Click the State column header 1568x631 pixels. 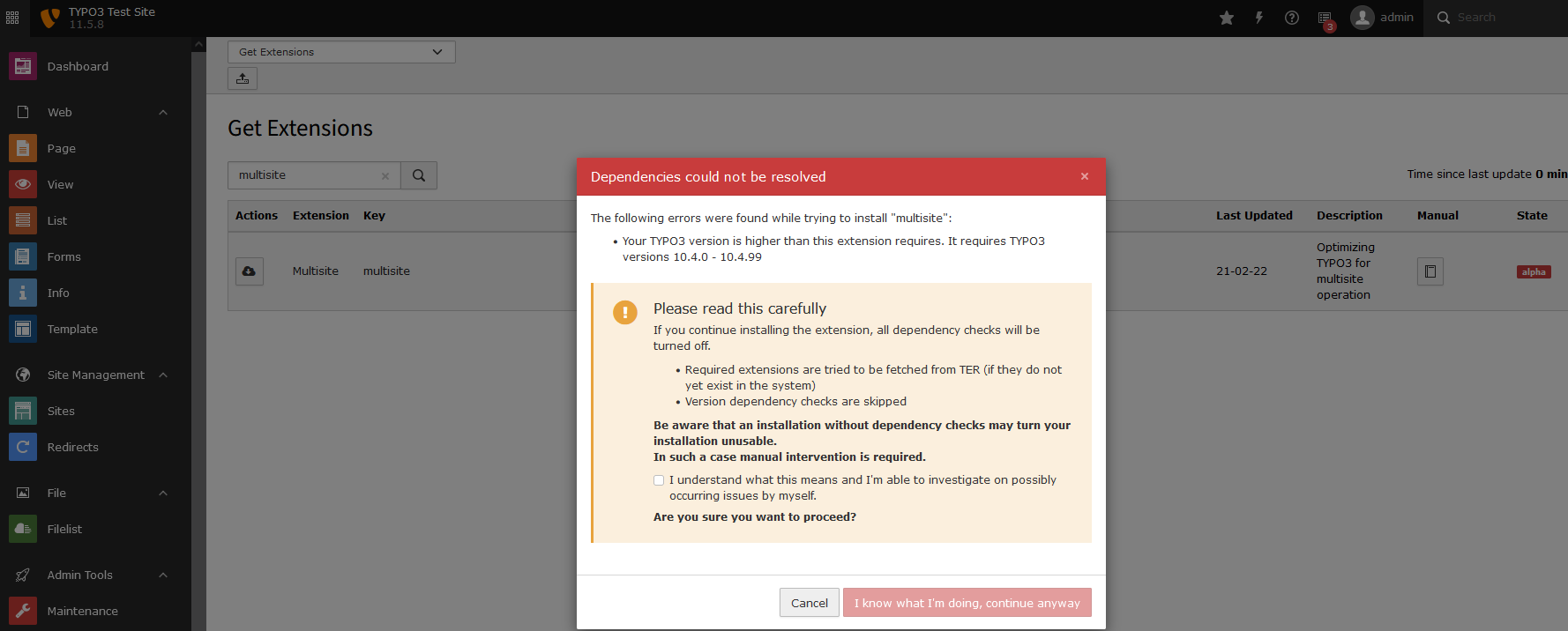tap(1532, 216)
